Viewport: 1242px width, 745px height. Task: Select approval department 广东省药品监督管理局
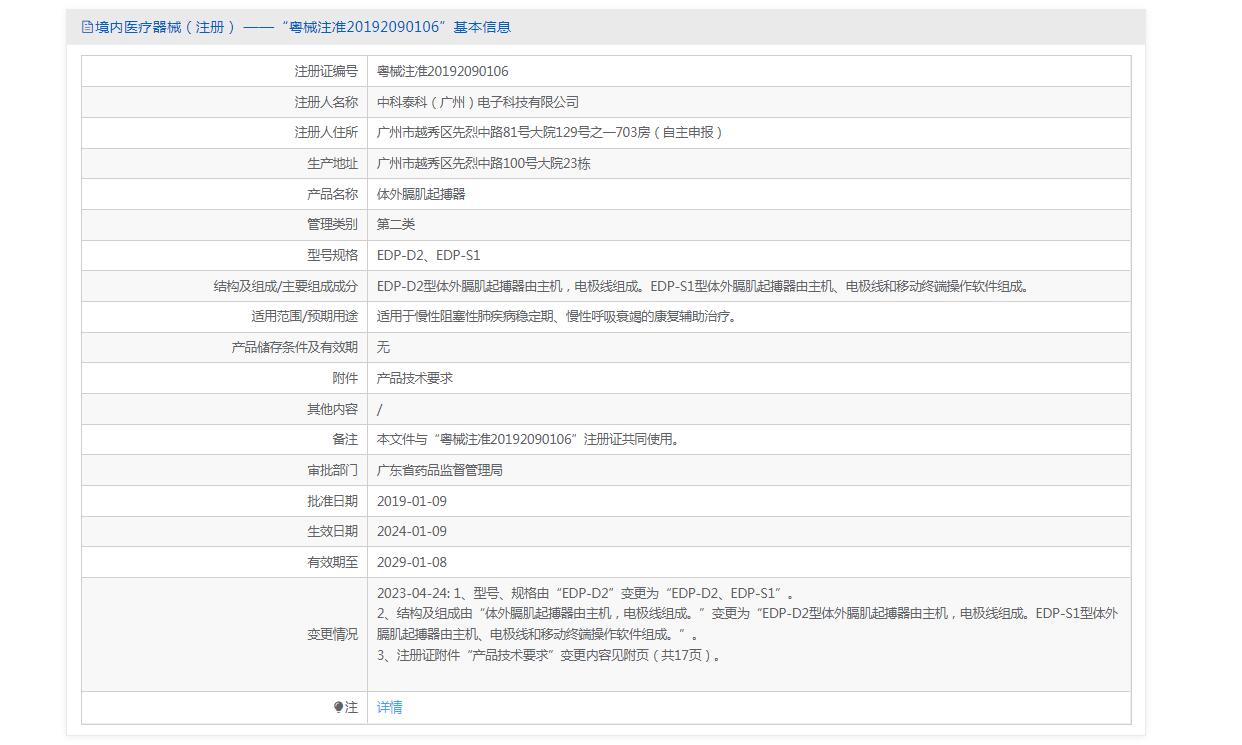click(x=440, y=470)
